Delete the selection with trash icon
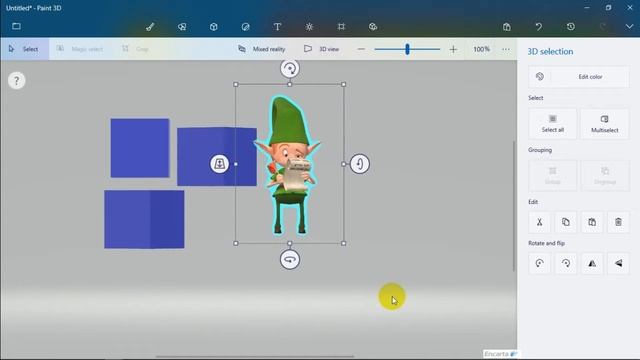This screenshot has height=360, width=640. [x=618, y=222]
